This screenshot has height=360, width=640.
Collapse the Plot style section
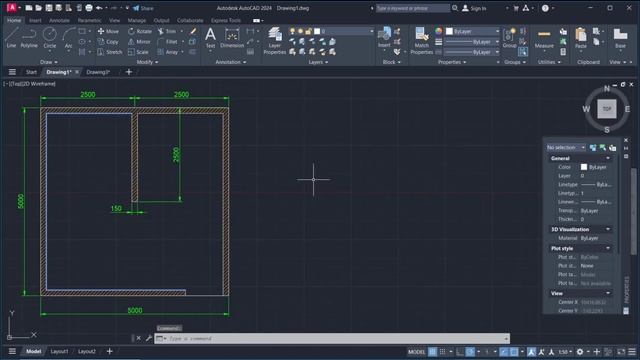point(608,248)
